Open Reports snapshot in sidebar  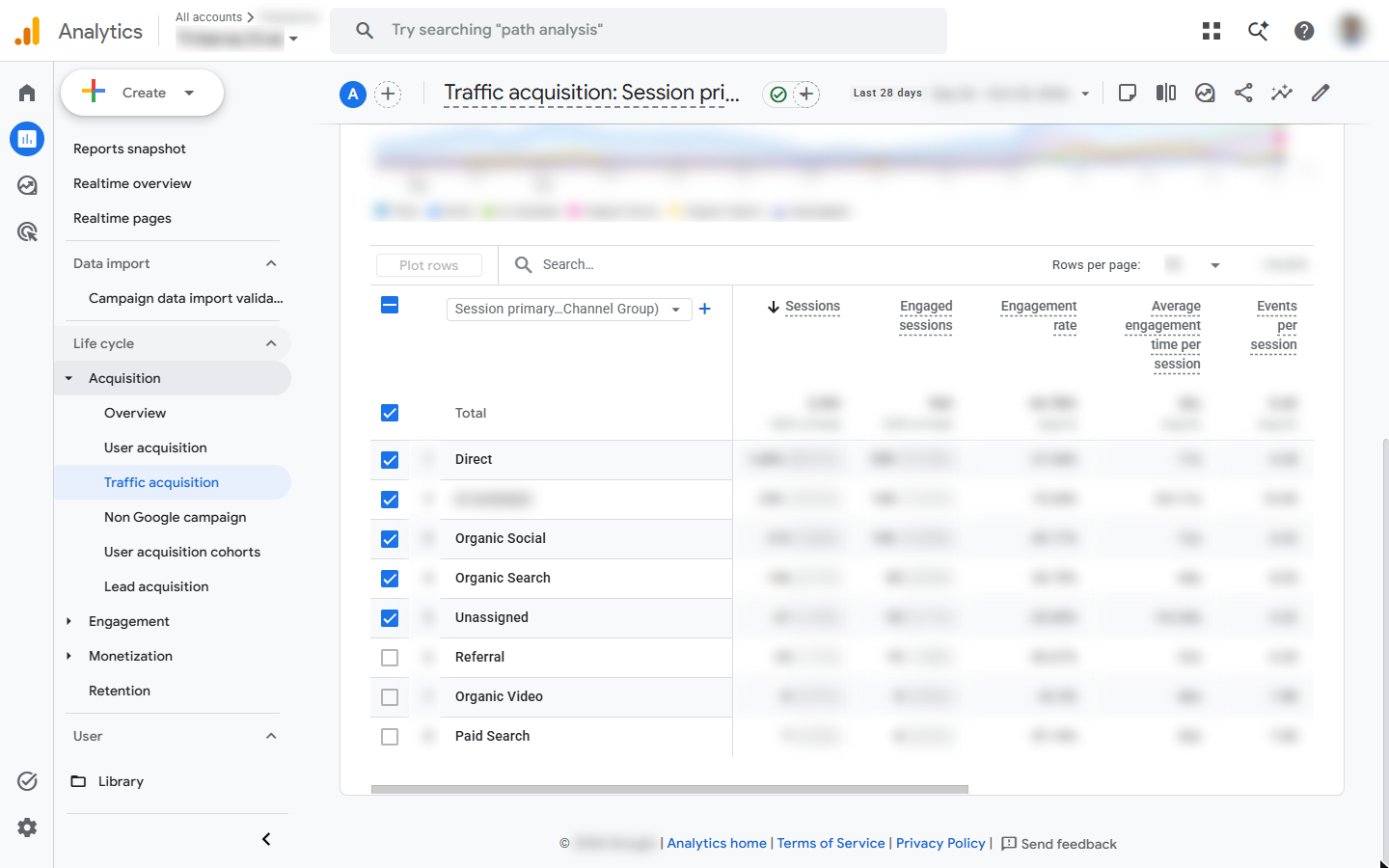coord(130,149)
